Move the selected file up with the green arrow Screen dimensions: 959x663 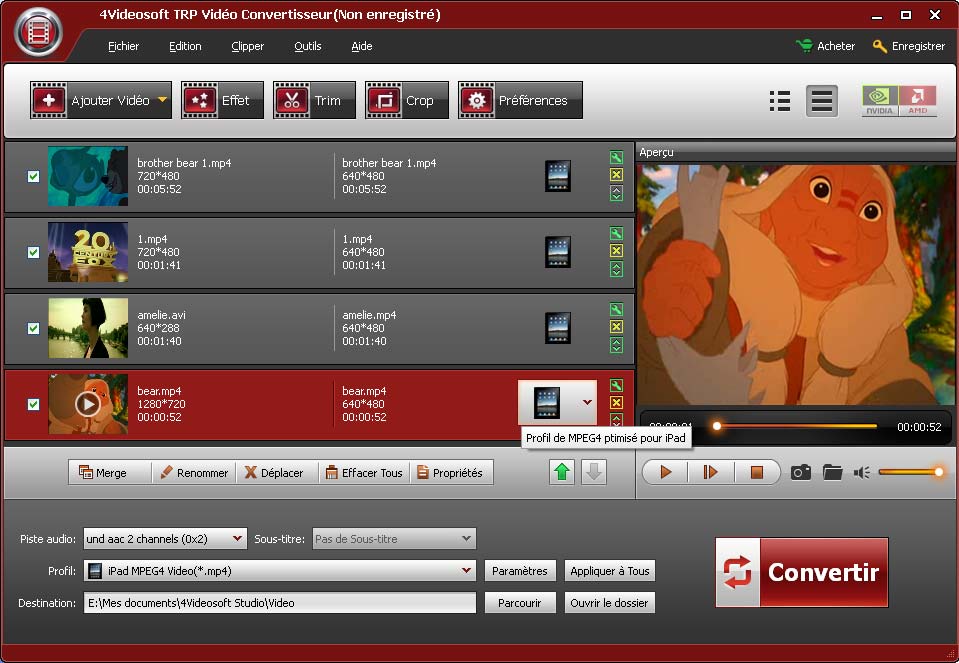562,472
